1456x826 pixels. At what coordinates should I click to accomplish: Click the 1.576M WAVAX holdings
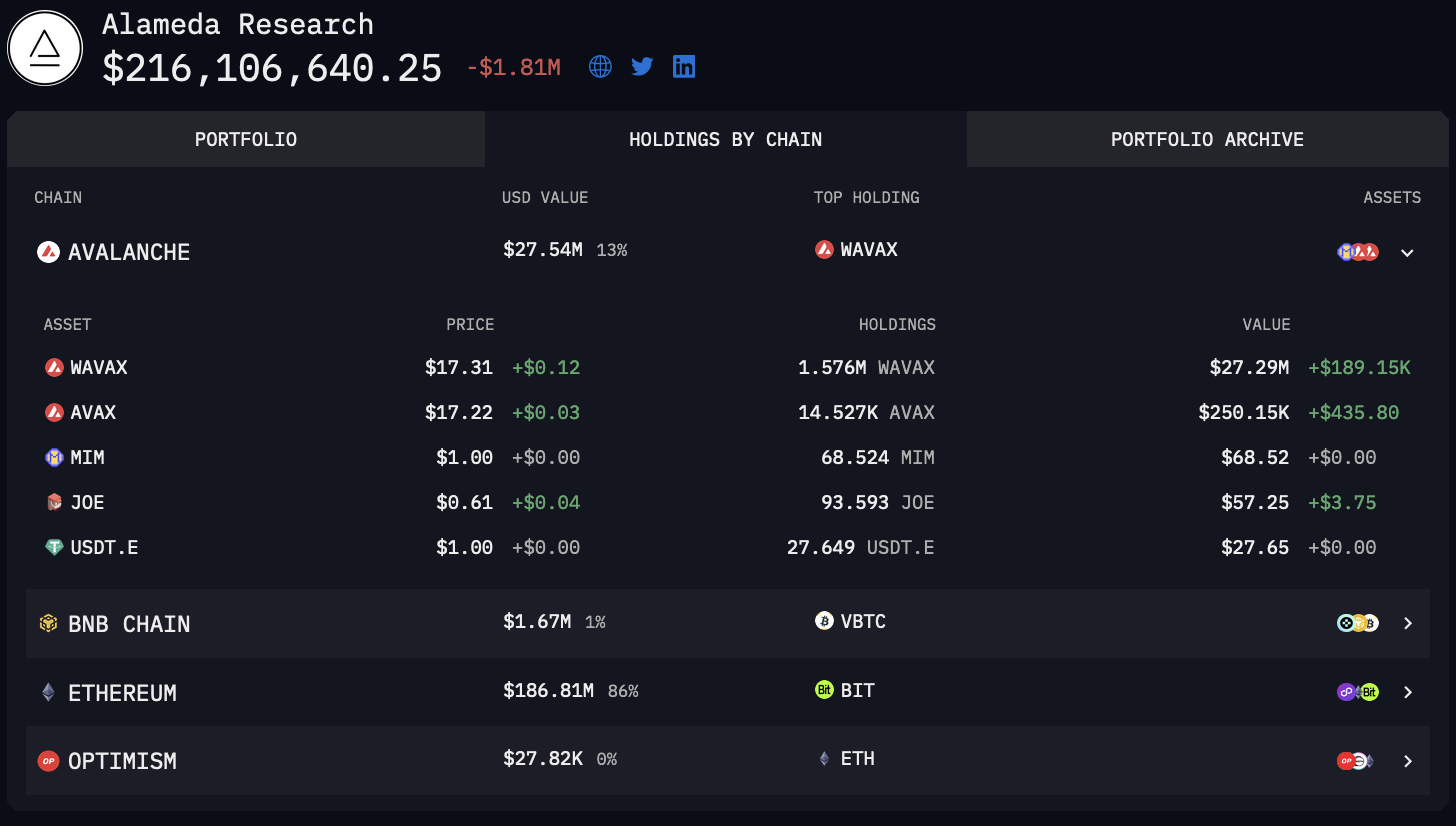coord(866,368)
